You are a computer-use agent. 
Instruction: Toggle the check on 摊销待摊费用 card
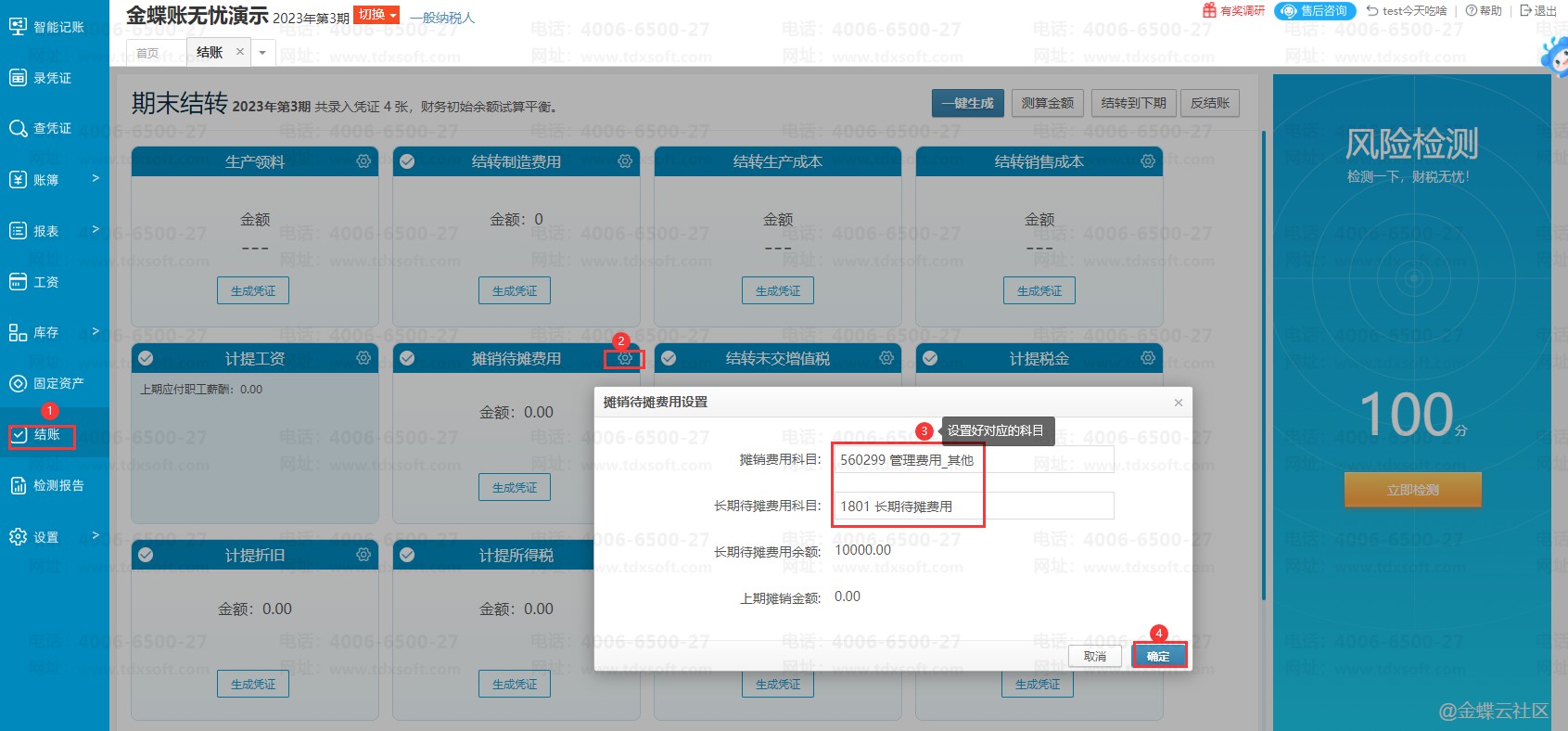pyautogui.click(x=407, y=358)
